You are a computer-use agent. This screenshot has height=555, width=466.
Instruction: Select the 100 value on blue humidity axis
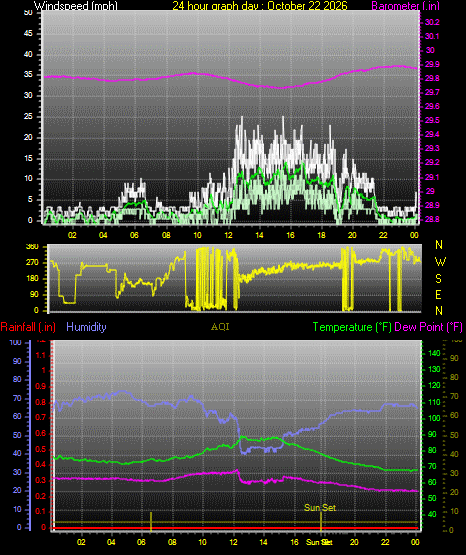[16, 342]
